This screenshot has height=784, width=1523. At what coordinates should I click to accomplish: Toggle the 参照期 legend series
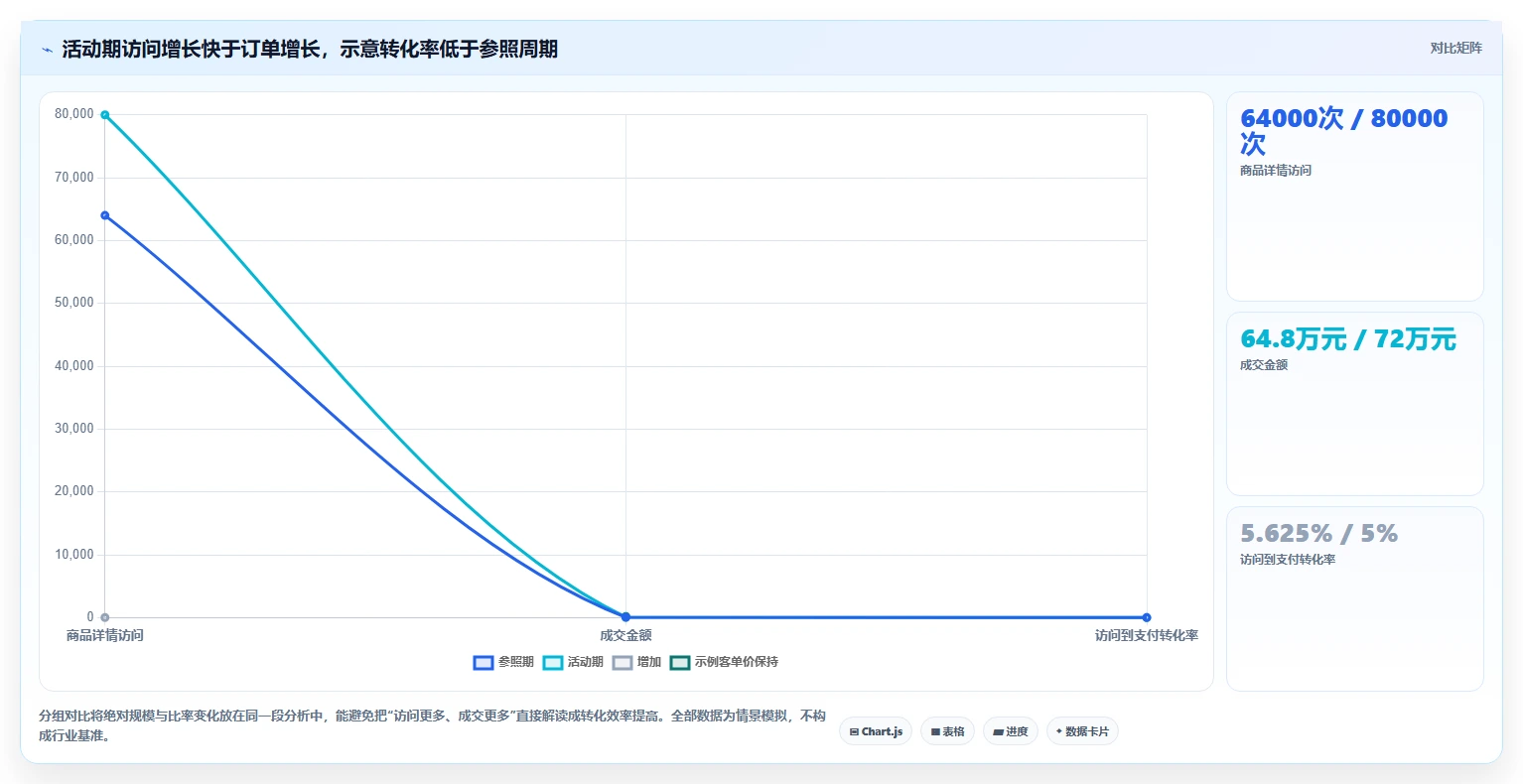click(x=503, y=662)
